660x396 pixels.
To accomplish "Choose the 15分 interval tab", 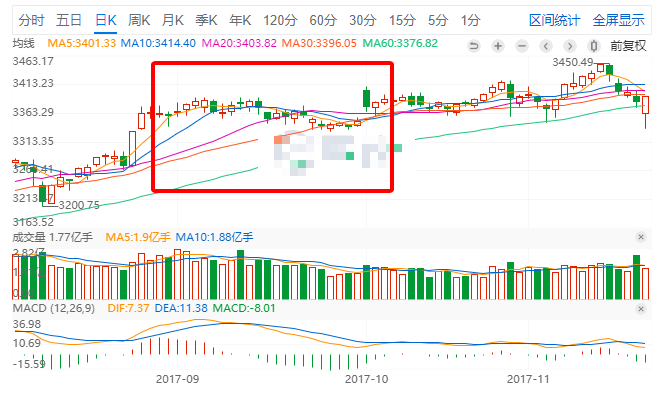I will point(402,20).
